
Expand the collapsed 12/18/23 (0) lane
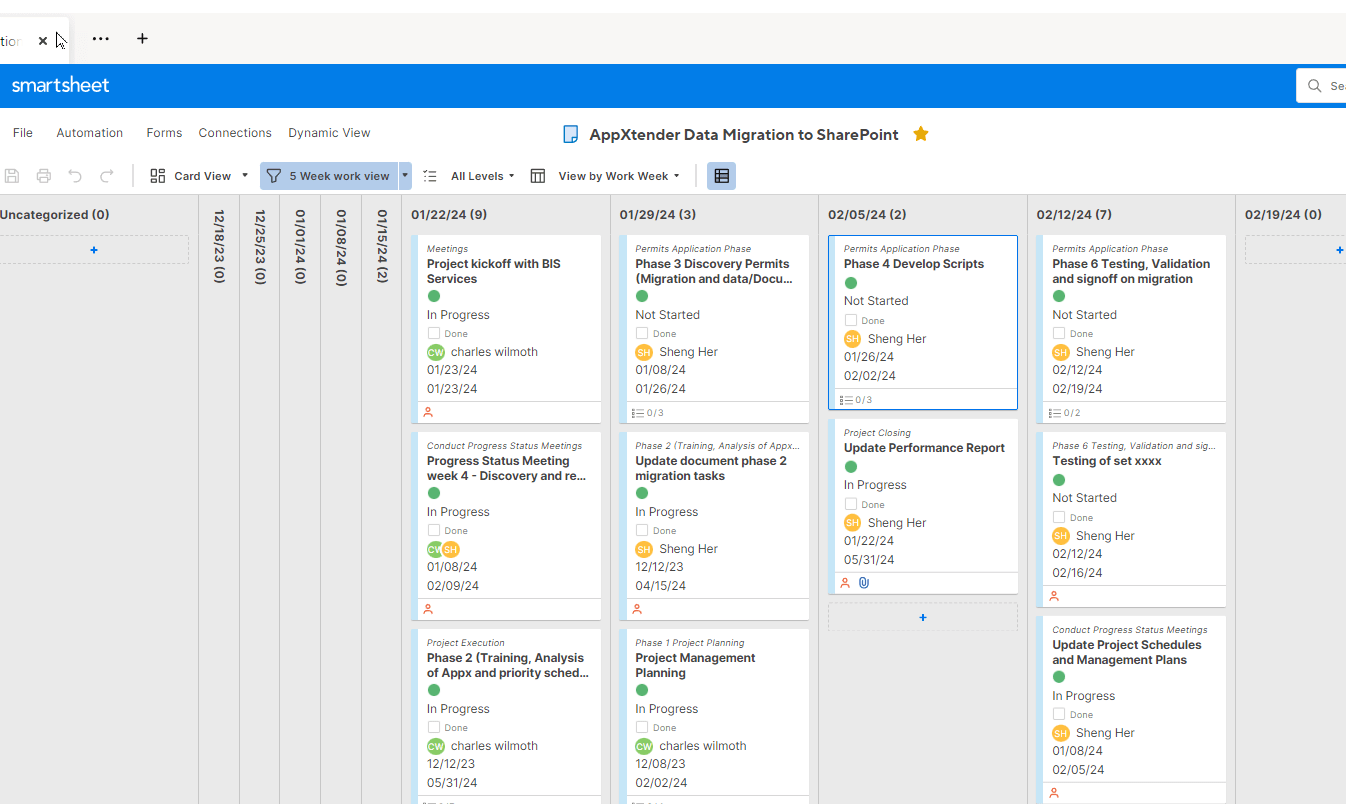219,247
